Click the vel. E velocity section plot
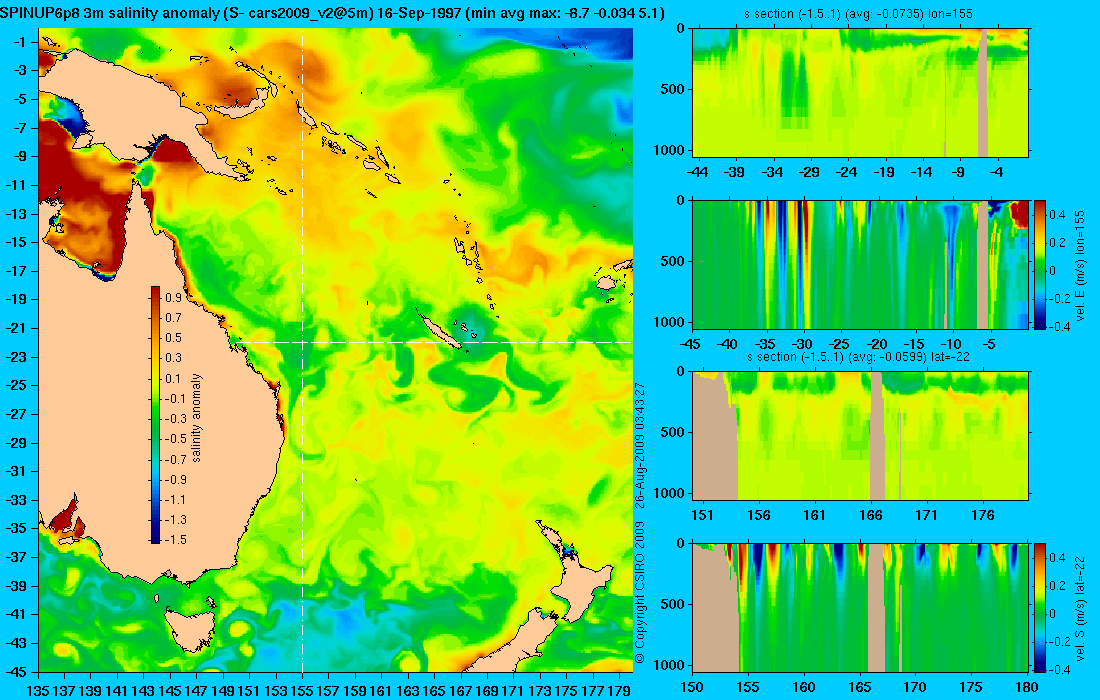This screenshot has width=1100, height=700. [x=860, y=264]
